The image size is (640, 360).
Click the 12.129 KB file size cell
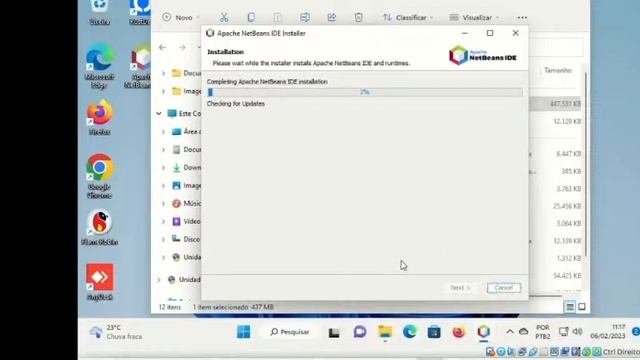click(x=567, y=122)
